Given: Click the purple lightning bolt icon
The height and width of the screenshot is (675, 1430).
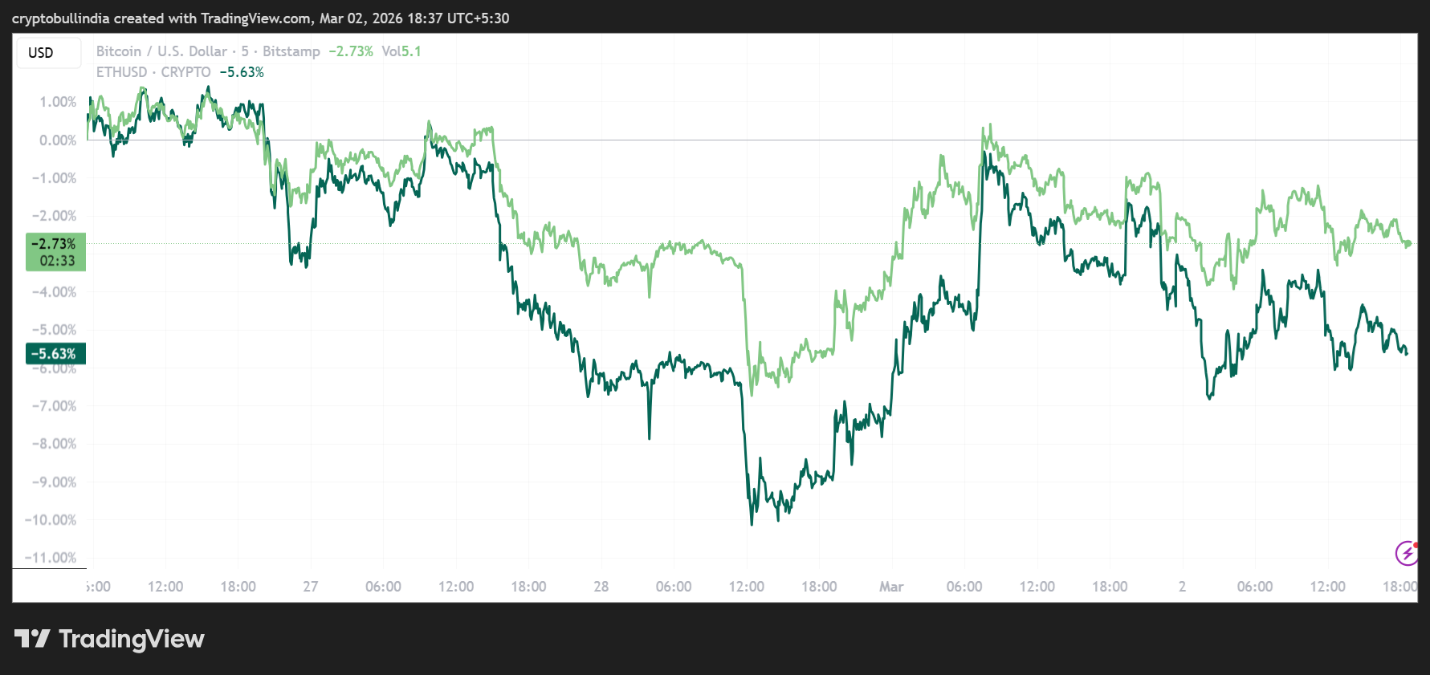Looking at the screenshot, I should (1407, 552).
